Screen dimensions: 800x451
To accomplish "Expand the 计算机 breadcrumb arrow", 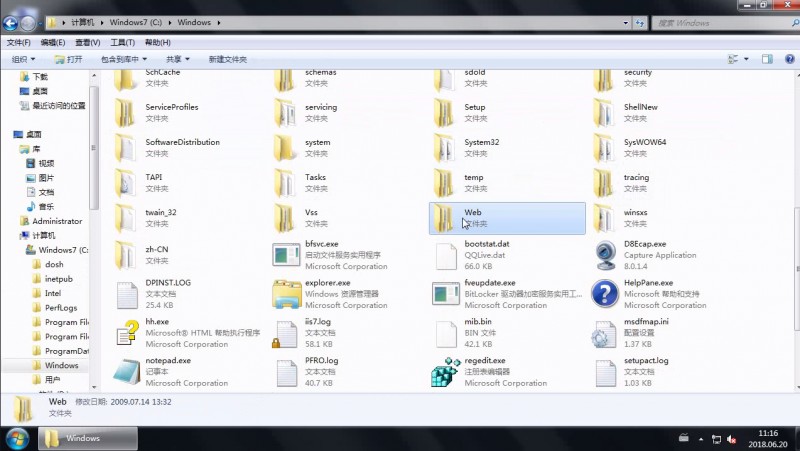I will click(x=102, y=22).
